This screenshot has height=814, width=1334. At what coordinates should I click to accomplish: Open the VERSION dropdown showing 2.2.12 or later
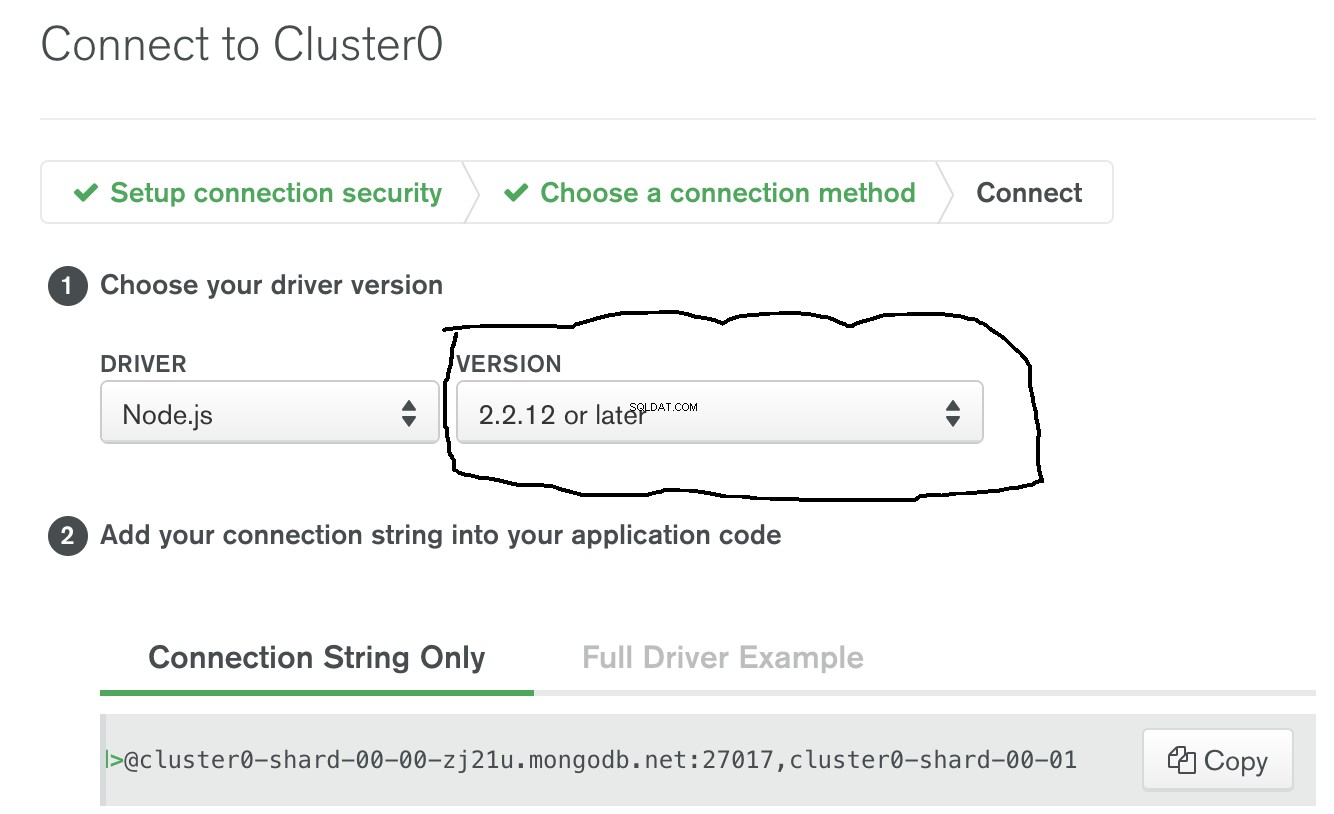(x=720, y=412)
